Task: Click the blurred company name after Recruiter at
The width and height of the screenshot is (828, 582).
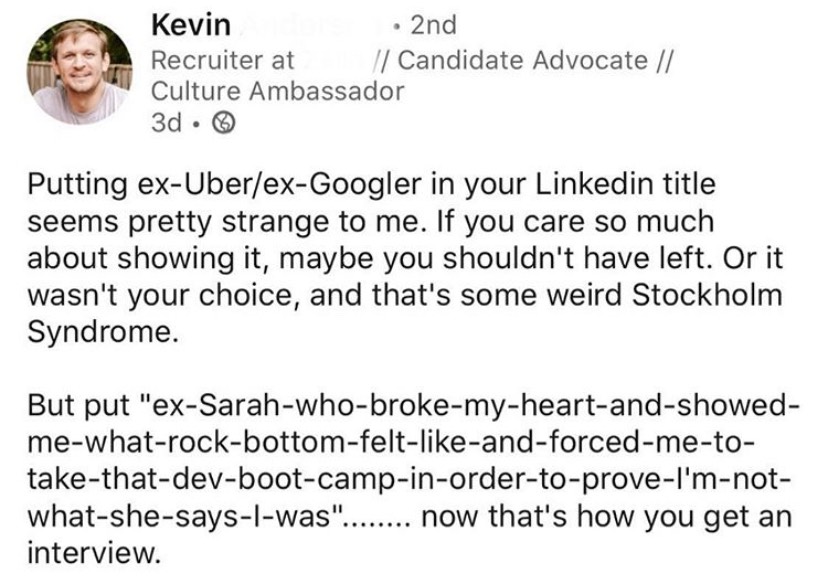Action: (334, 60)
